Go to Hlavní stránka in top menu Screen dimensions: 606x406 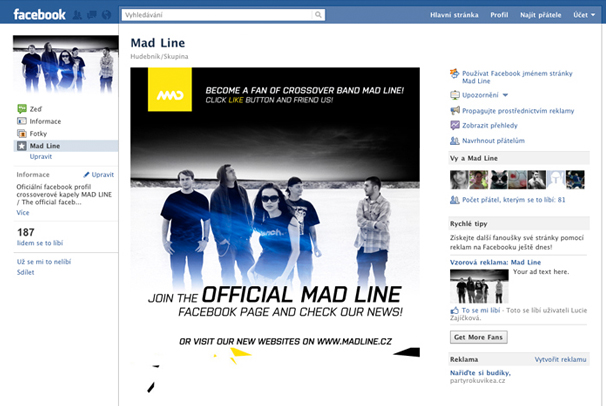coord(454,15)
